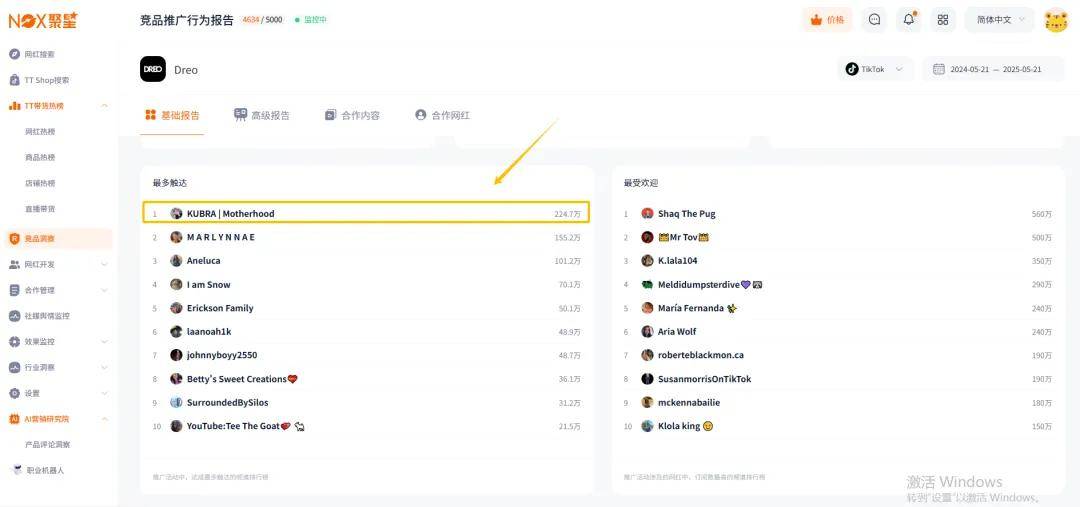Viewport: 1080px width, 507px height.
Task: Click the calendar icon in date range
Action: 938,69
